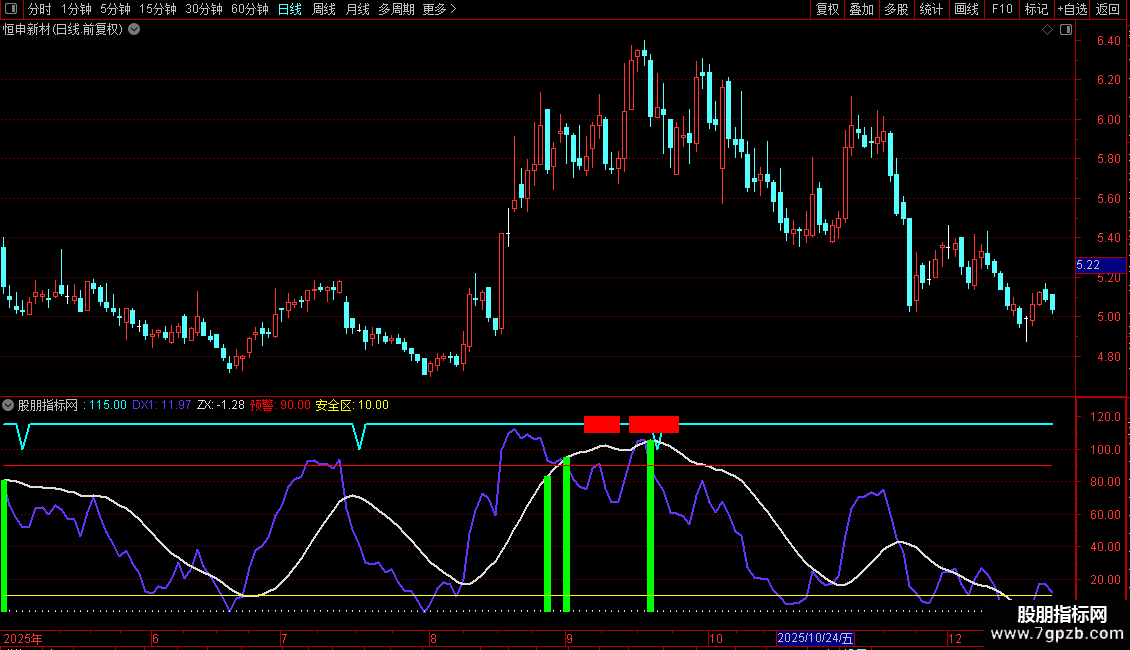Click the 120.0 indicator axis label
Viewport: 1130px width, 650px height.
point(1105,417)
